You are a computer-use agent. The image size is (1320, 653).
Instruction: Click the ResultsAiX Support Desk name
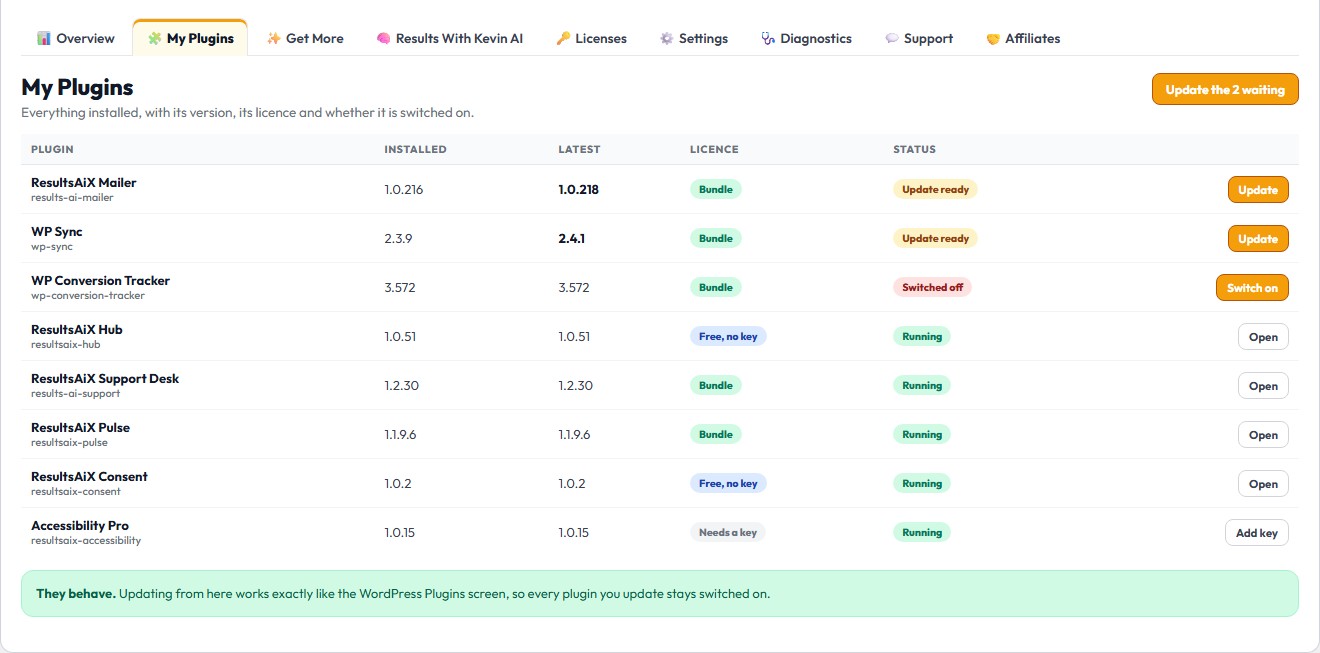pyautogui.click(x=105, y=378)
